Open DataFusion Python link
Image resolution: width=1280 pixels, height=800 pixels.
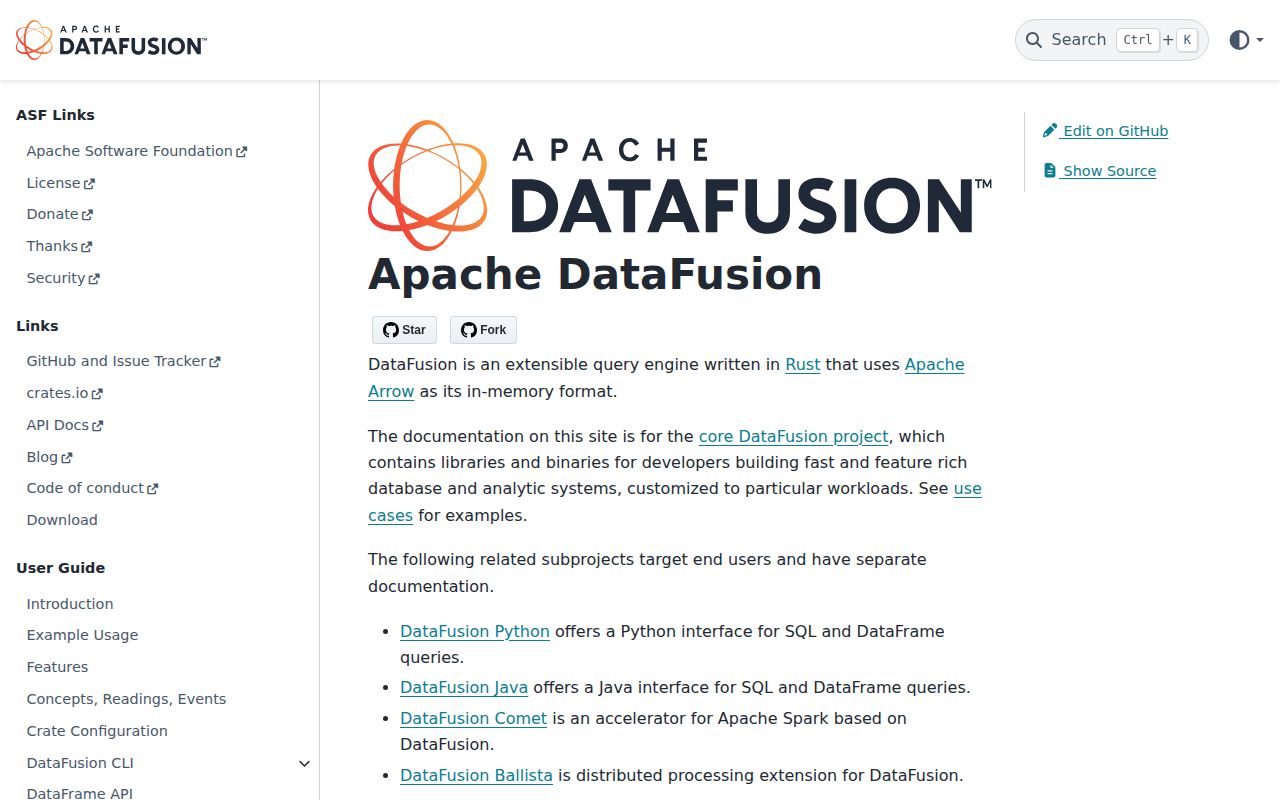click(x=475, y=632)
